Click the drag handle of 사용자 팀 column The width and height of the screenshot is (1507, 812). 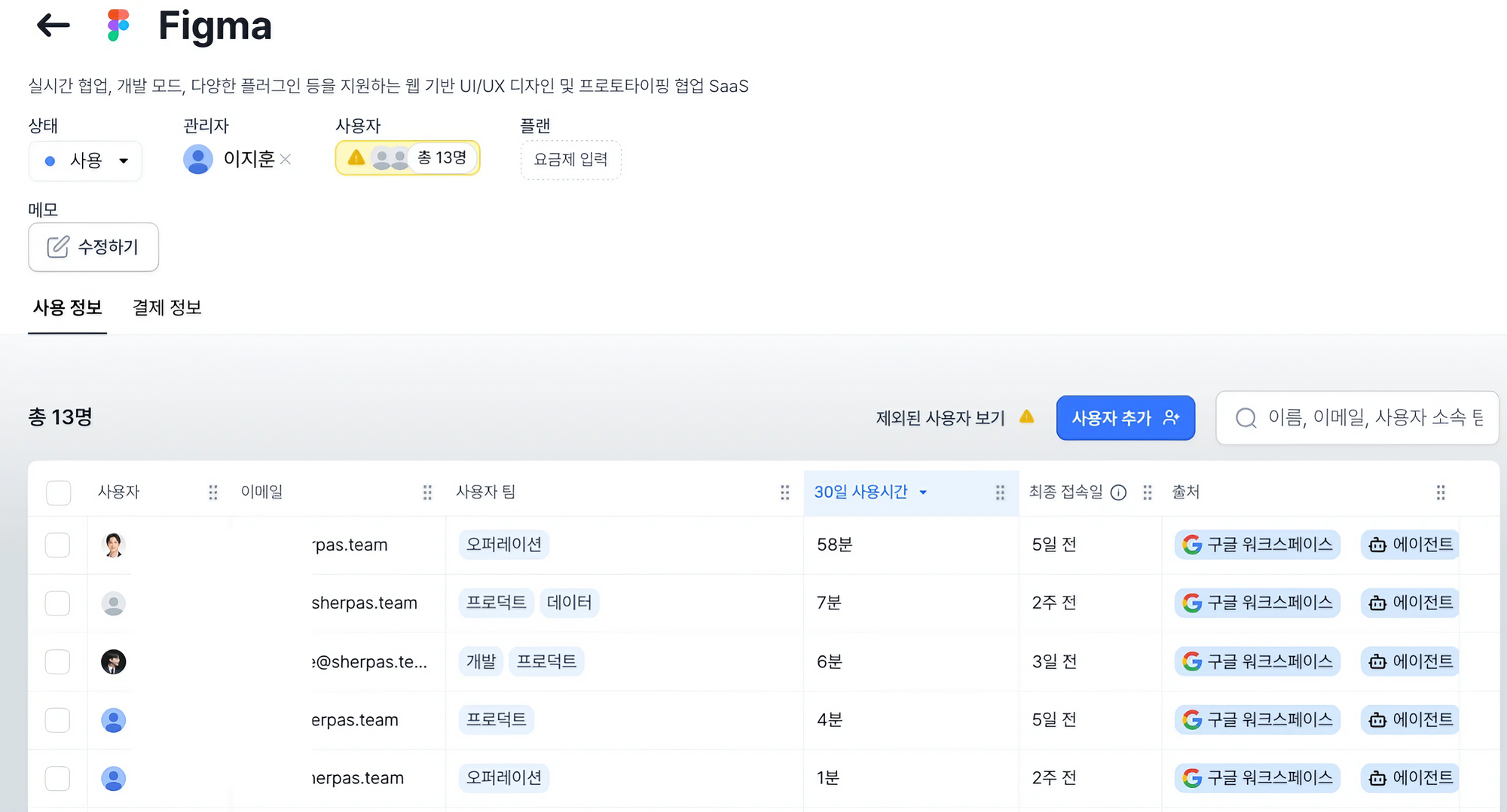pos(784,493)
